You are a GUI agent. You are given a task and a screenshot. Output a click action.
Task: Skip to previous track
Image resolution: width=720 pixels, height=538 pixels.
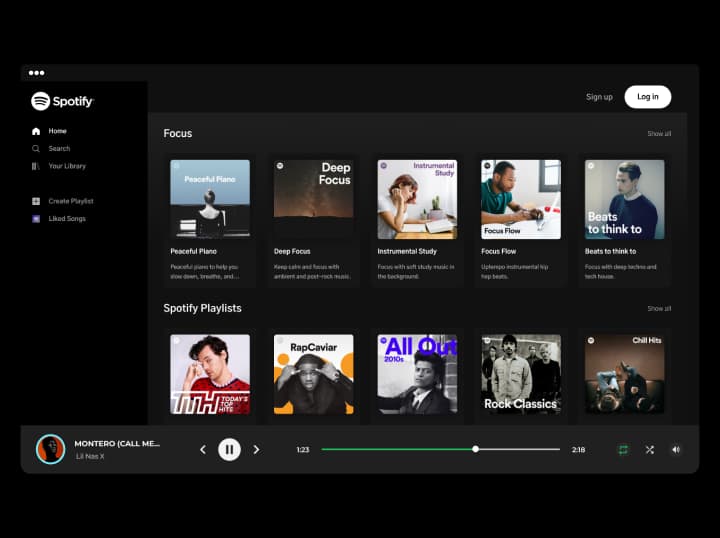[203, 450]
